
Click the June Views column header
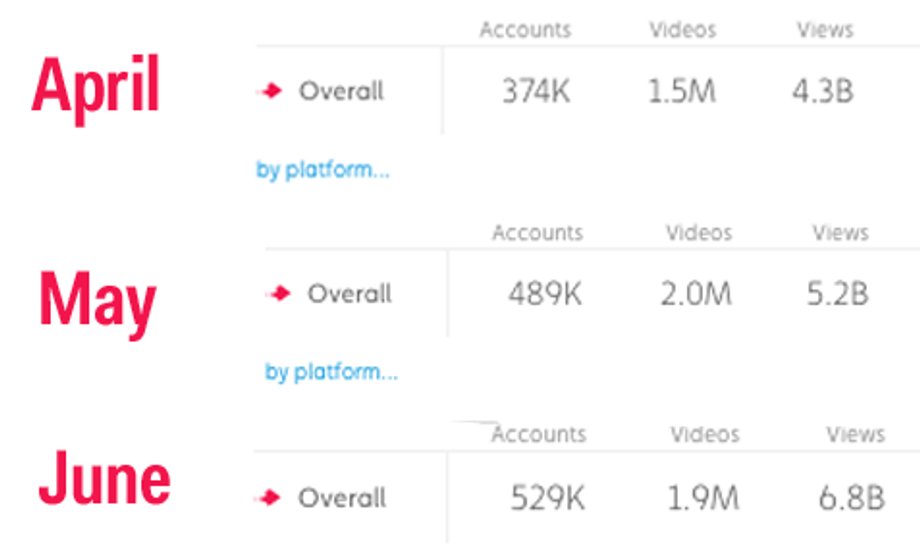(x=855, y=435)
